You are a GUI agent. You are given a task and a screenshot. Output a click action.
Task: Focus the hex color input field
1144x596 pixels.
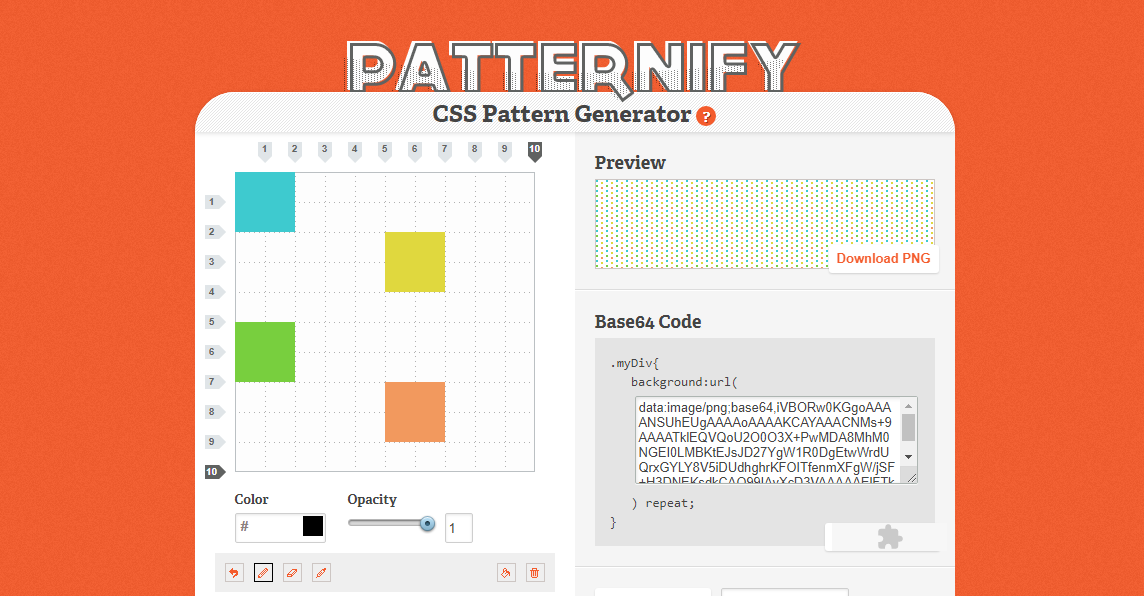click(x=279, y=527)
